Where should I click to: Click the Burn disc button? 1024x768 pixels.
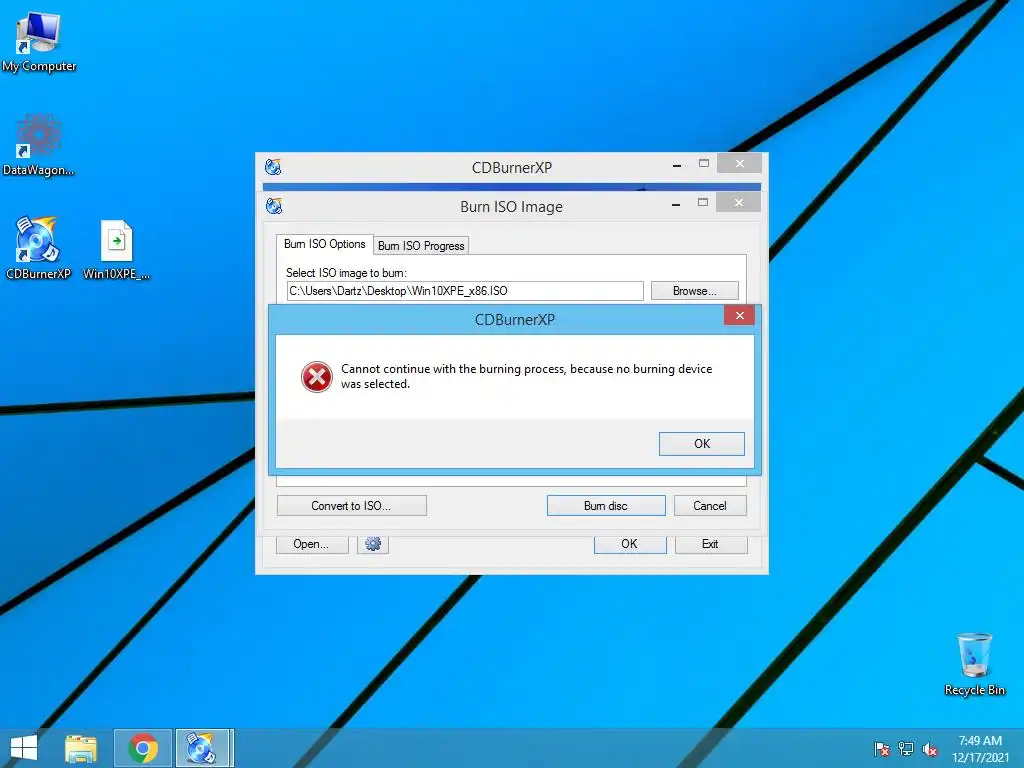coord(605,505)
